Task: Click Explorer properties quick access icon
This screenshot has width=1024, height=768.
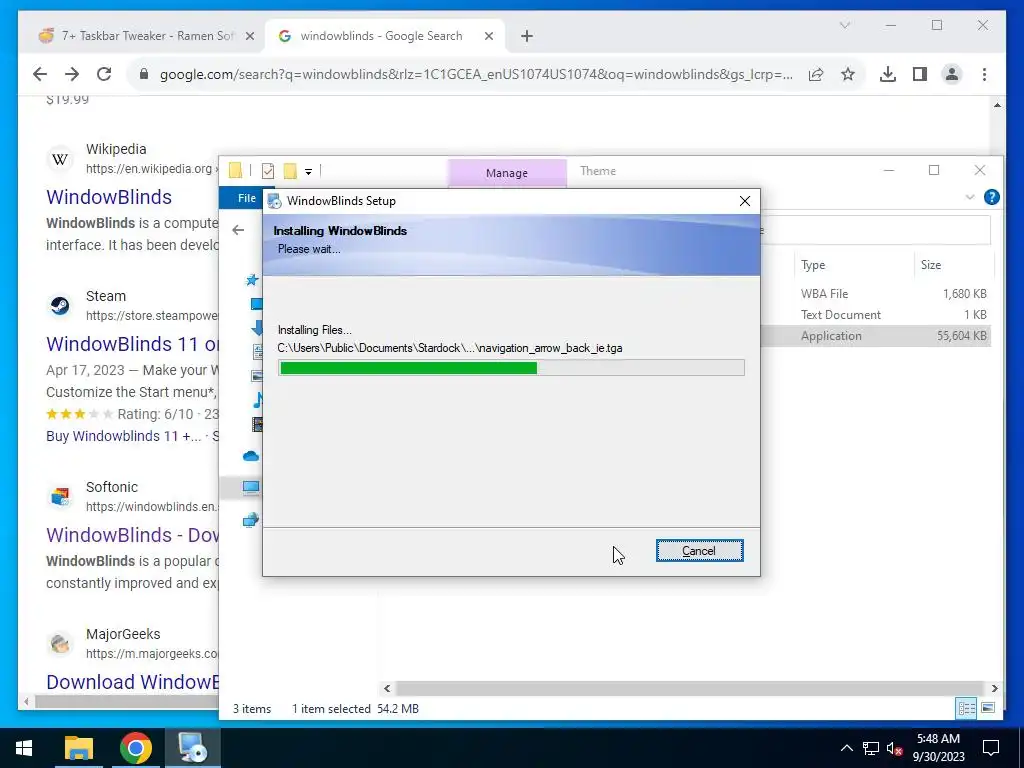Action: (x=268, y=171)
